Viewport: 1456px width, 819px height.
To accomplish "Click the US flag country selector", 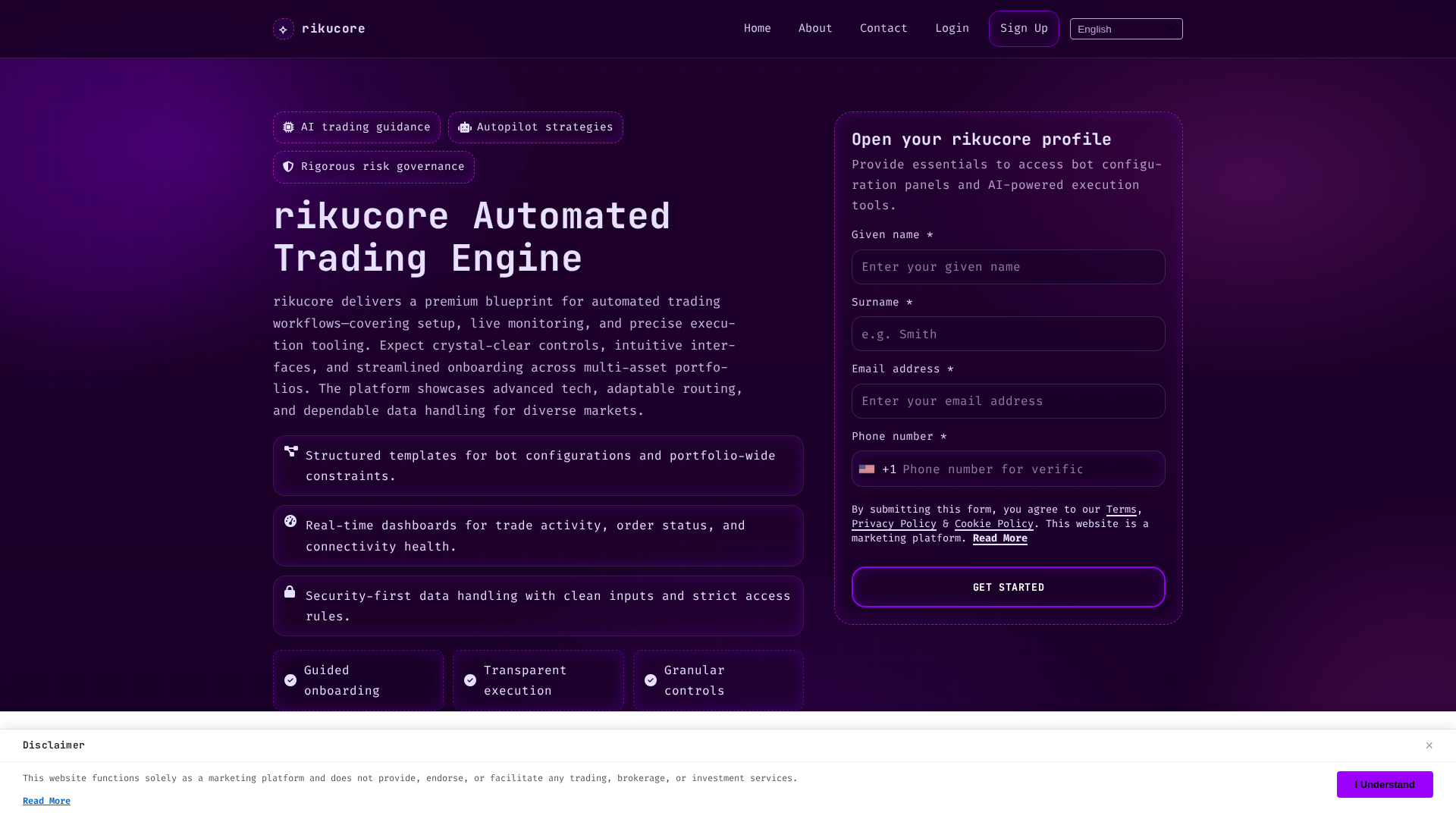I will coord(867,469).
